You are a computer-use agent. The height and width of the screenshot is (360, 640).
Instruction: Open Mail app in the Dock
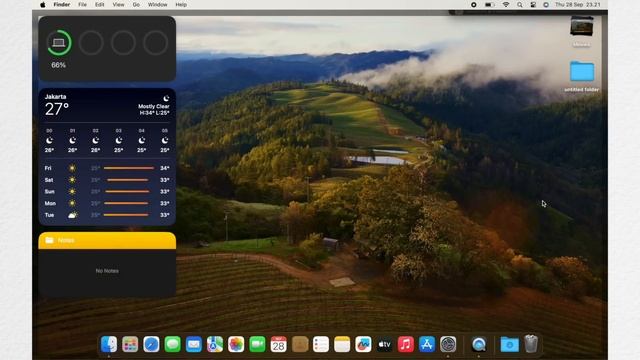click(x=193, y=344)
